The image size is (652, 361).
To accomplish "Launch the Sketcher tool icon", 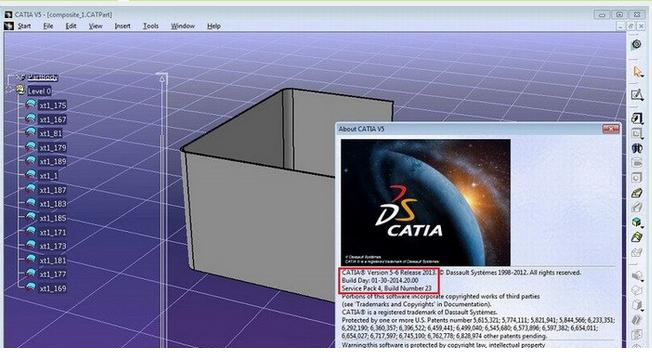I will point(637,95).
